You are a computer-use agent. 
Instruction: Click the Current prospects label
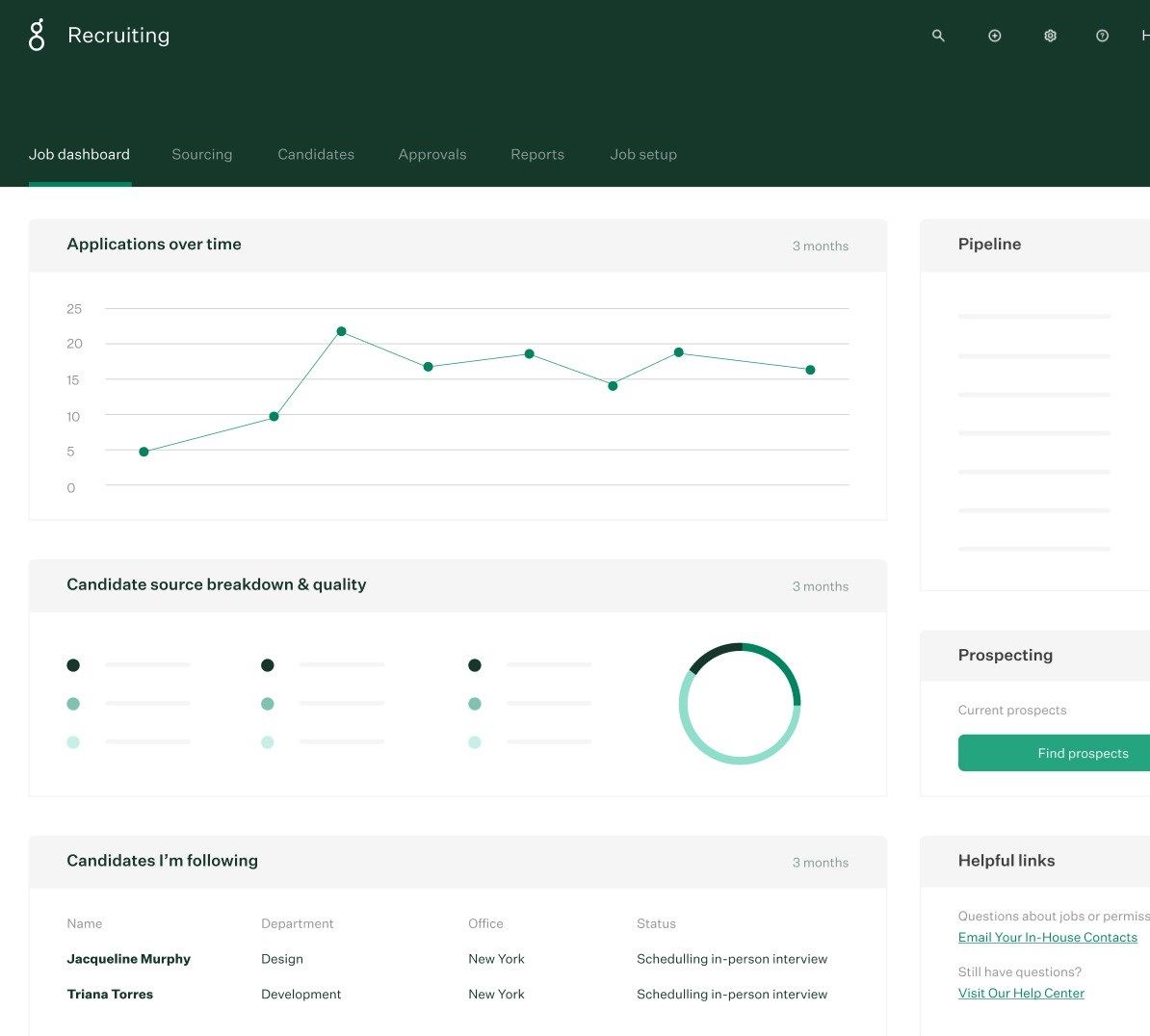pos(1012,711)
